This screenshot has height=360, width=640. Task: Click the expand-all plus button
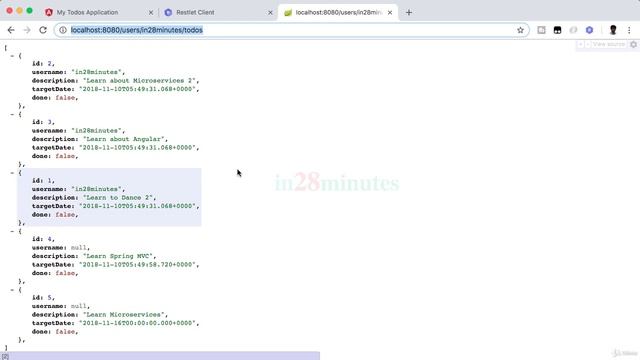pos(580,44)
